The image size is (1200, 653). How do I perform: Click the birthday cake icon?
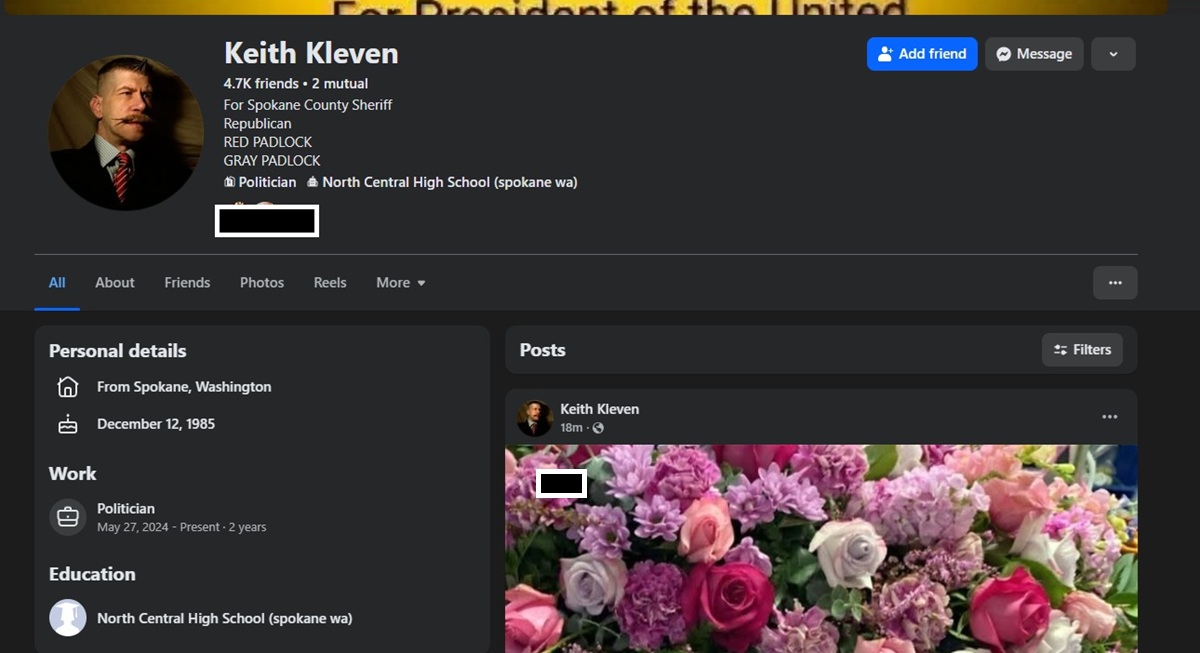click(x=68, y=424)
